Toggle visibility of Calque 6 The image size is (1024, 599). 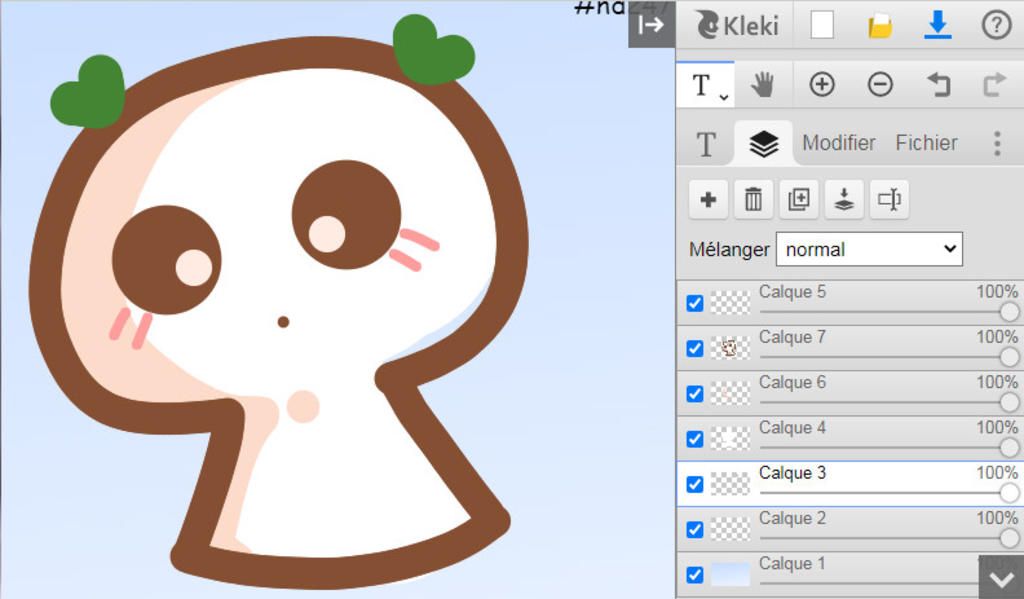pos(695,394)
